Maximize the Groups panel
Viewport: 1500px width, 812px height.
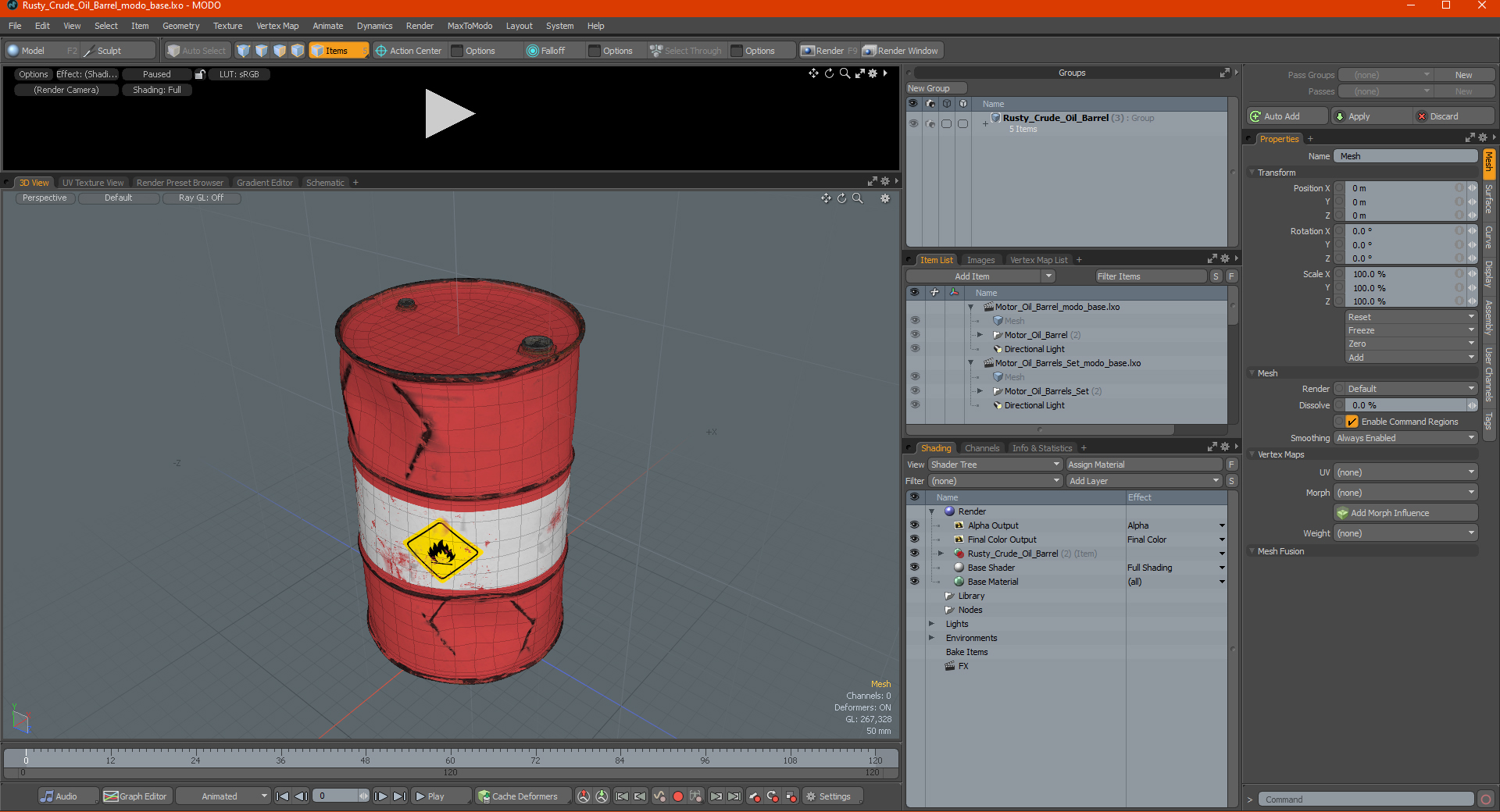coord(1224,73)
